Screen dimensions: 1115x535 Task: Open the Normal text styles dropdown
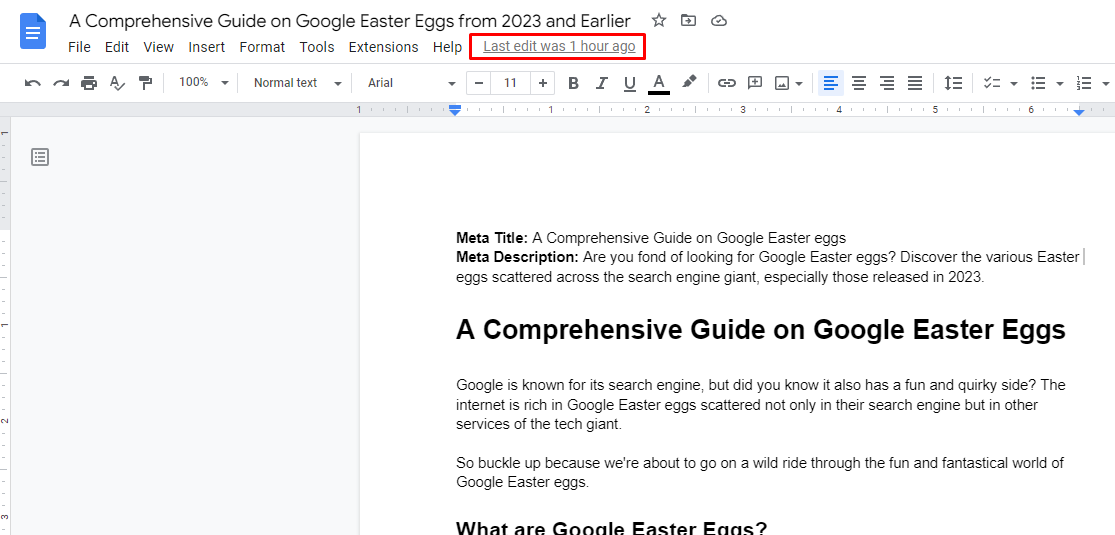pos(297,83)
